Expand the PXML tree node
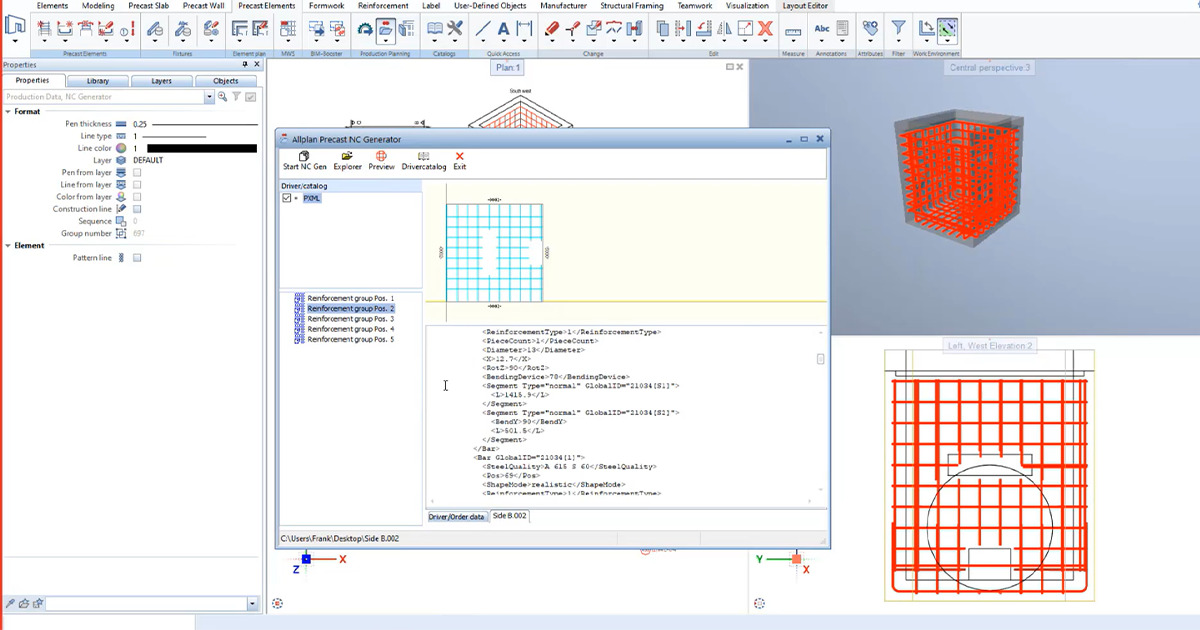1200x630 pixels. click(296, 198)
